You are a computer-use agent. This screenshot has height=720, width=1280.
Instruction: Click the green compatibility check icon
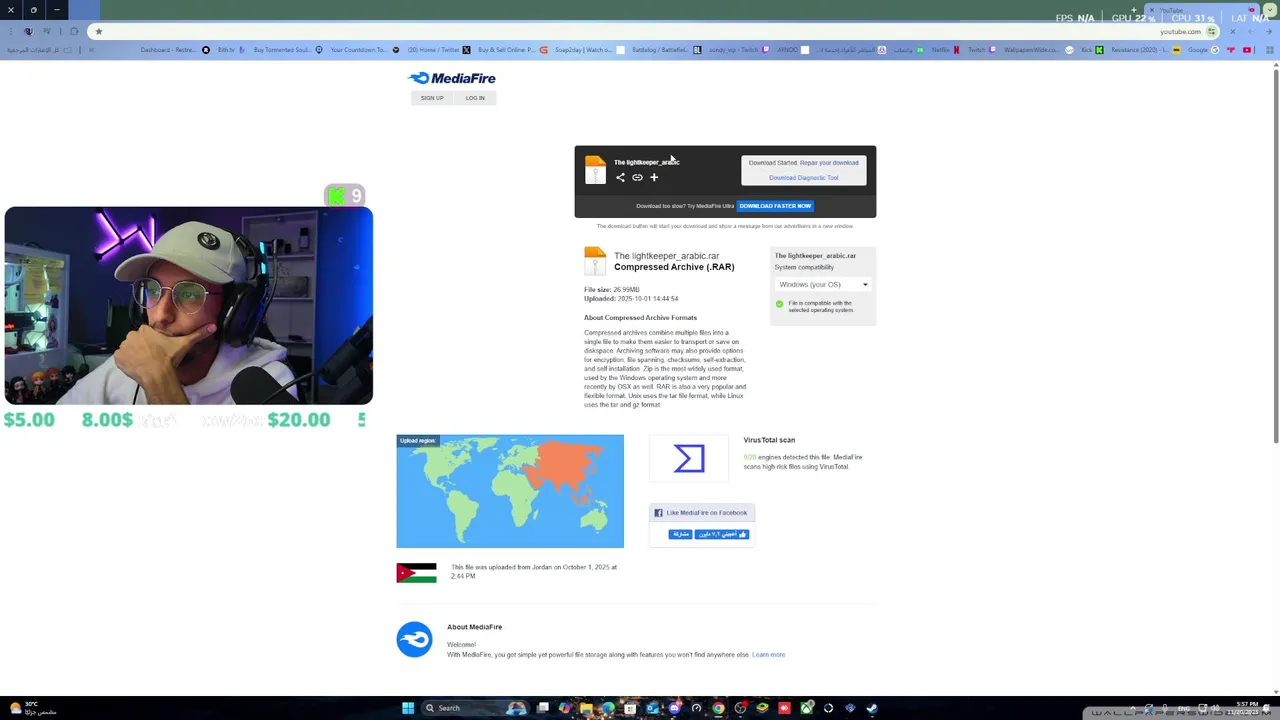click(780, 304)
